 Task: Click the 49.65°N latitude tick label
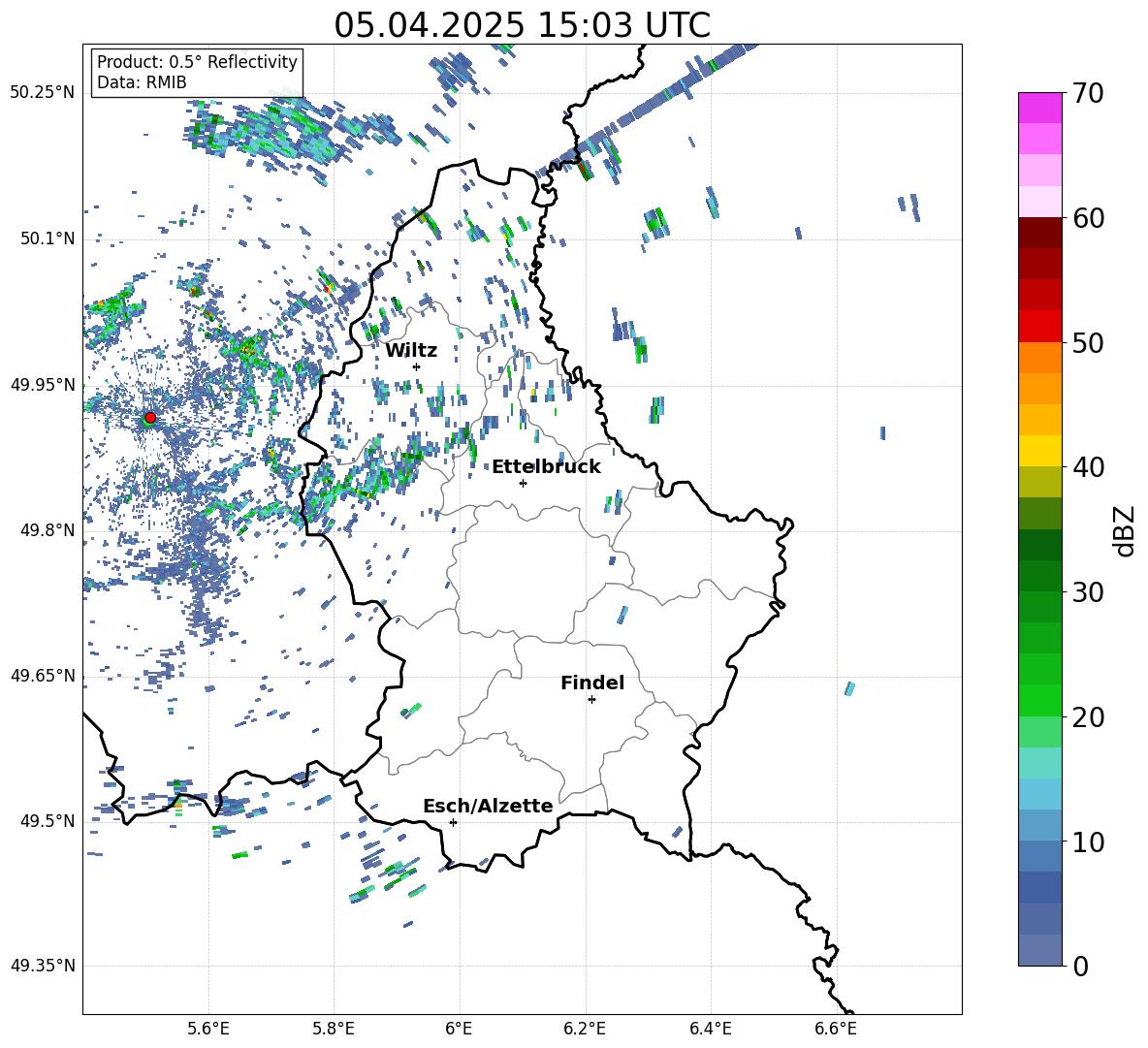pyautogui.click(x=43, y=676)
